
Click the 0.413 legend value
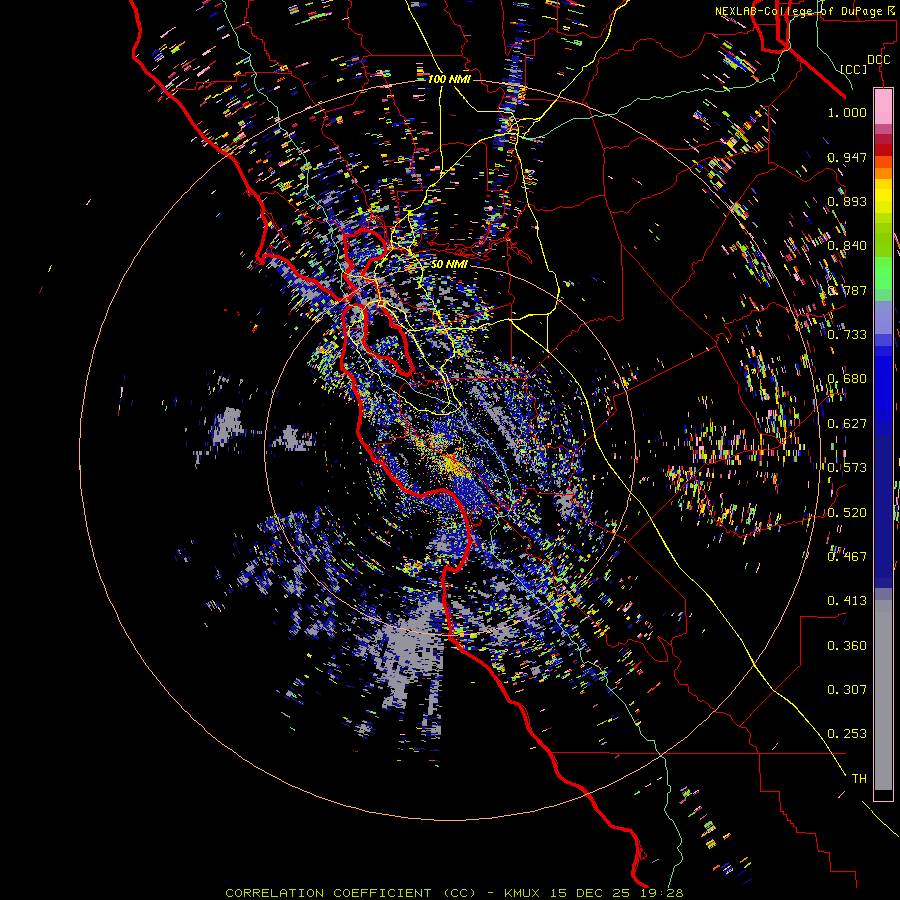click(847, 601)
